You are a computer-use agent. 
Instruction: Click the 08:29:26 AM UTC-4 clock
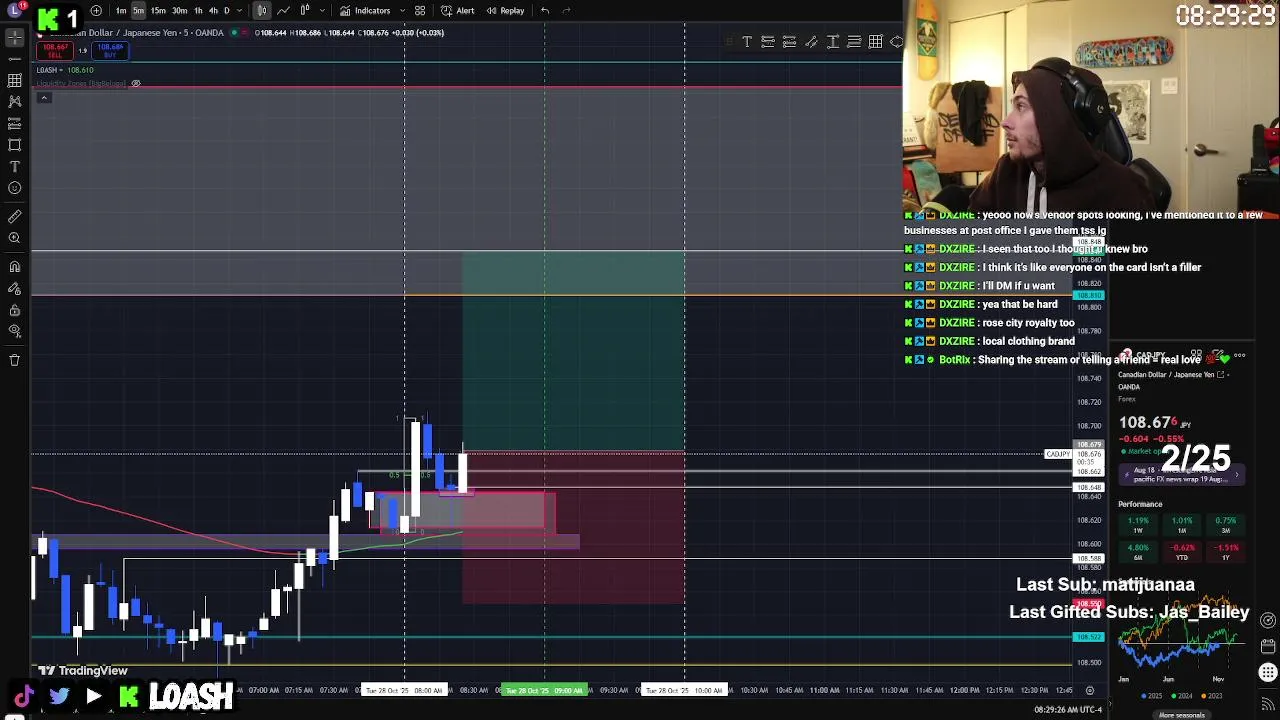pos(1067,710)
